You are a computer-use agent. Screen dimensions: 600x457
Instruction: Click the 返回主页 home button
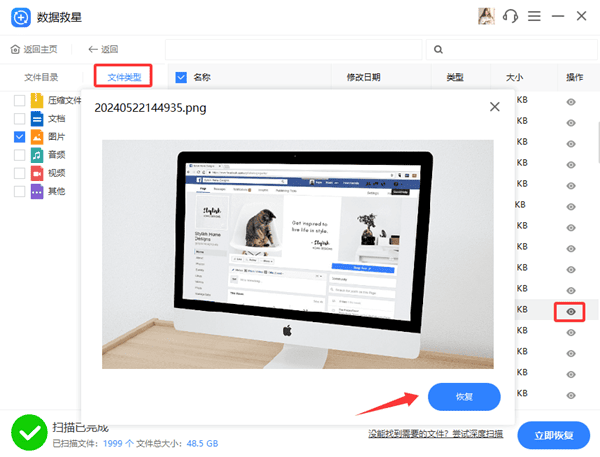tap(35, 49)
